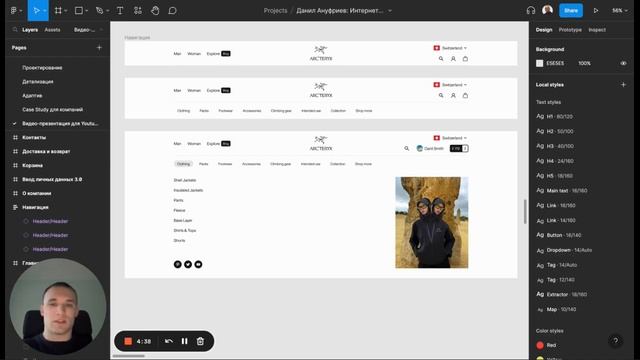Screen dimensions: 640x360
Task: Add a local style with plus icon
Action: pyautogui.click(x=623, y=84)
